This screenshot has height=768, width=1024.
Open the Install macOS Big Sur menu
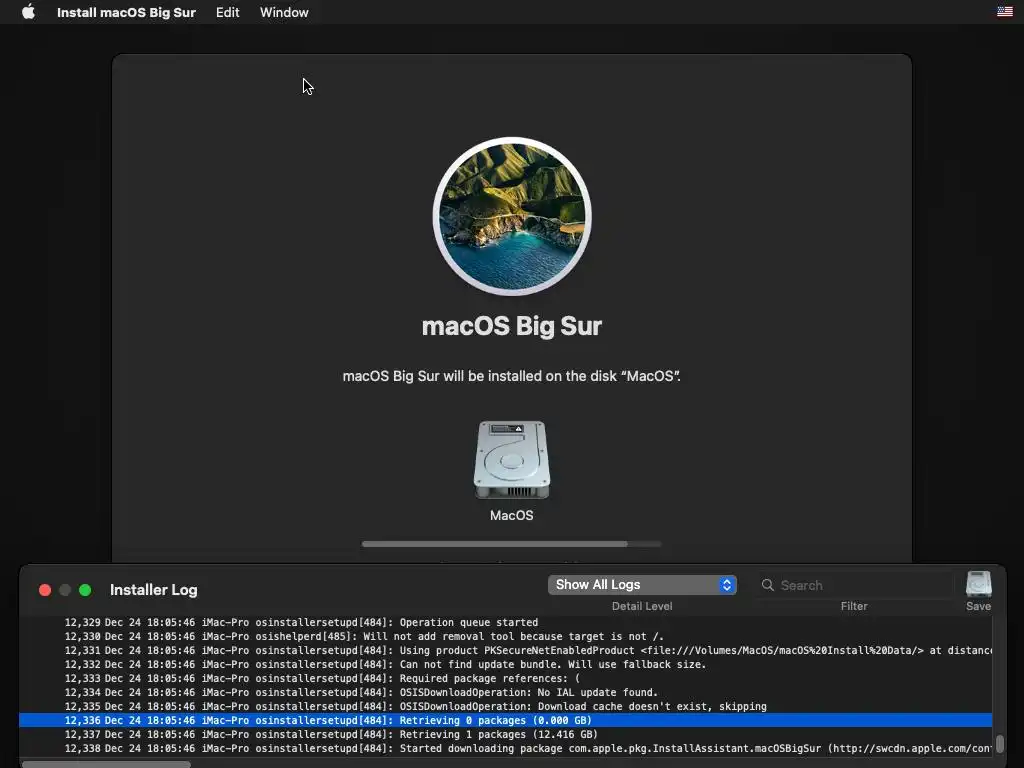point(126,12)
